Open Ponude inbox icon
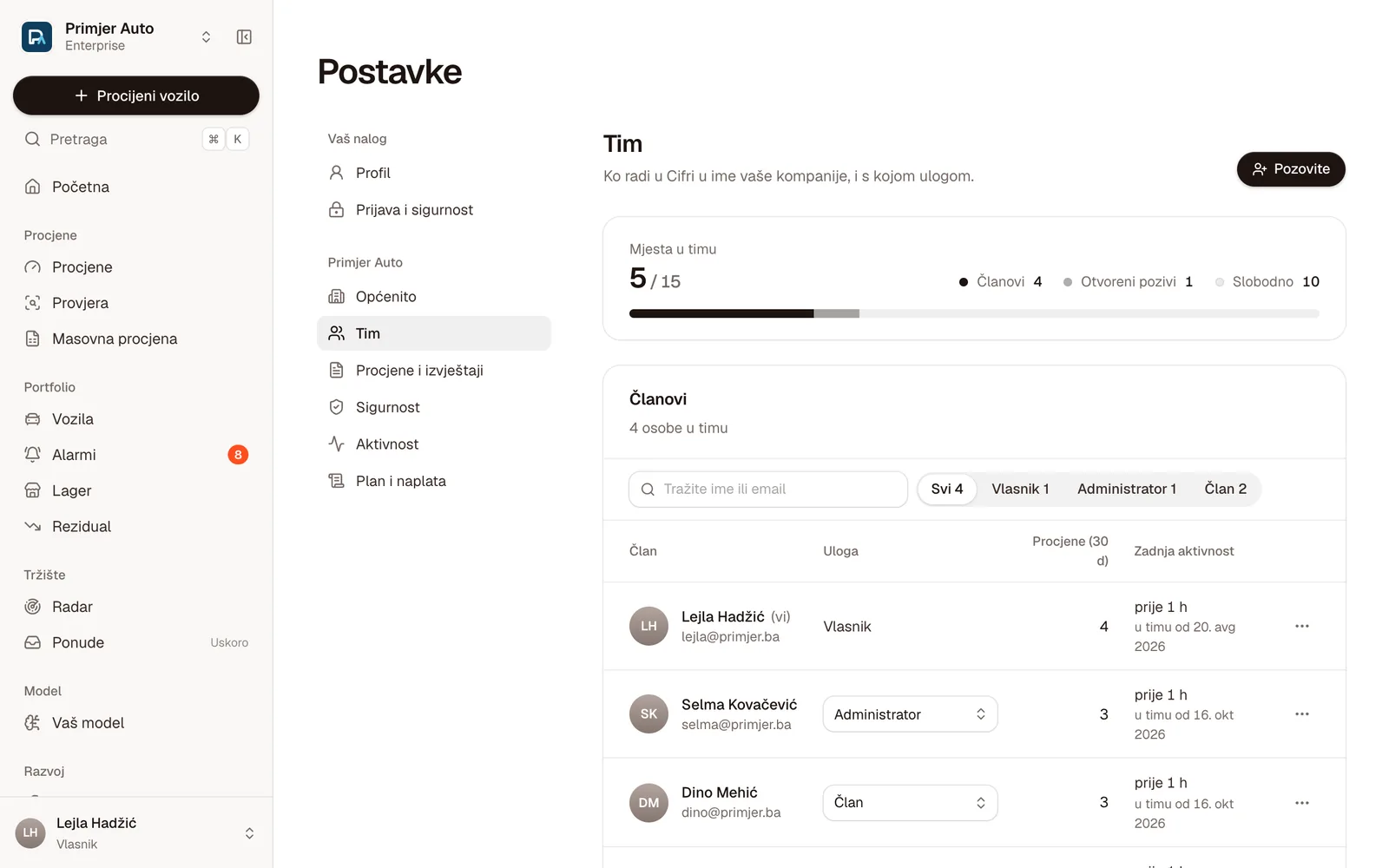This screenshot has width=1389, height=868. coord(33,642)
